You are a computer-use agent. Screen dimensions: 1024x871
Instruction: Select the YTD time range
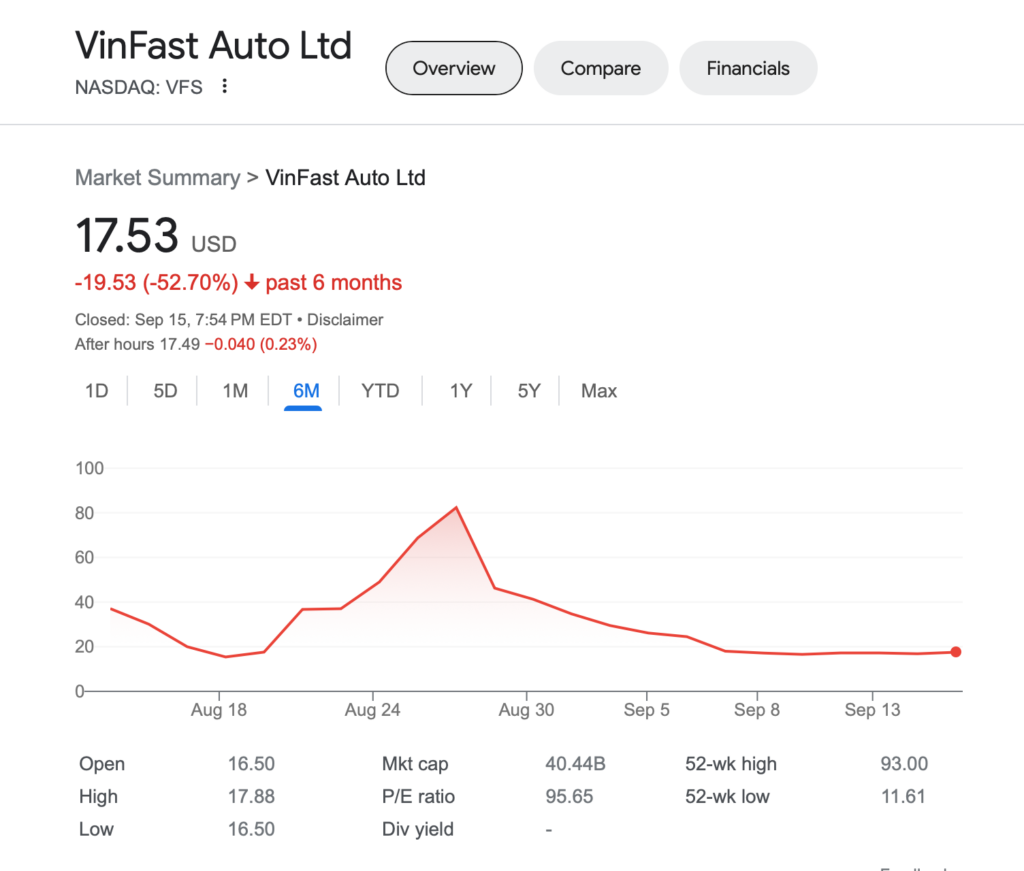(x=380, y=390)
